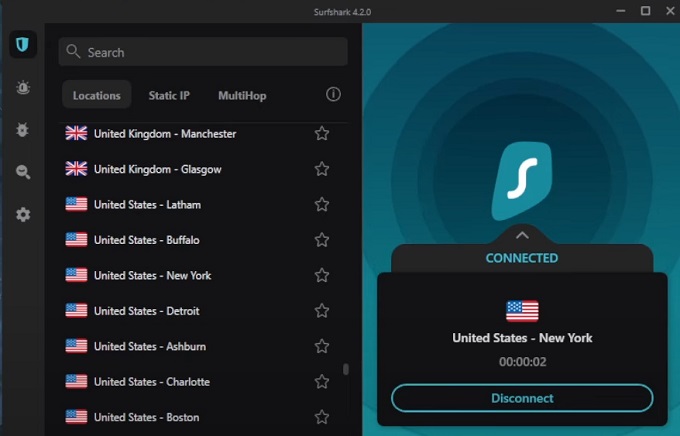This screenshot has width=680, height=436.
Task: Click the info icon beside MultiHop
Action: click(x=333, y=94)
